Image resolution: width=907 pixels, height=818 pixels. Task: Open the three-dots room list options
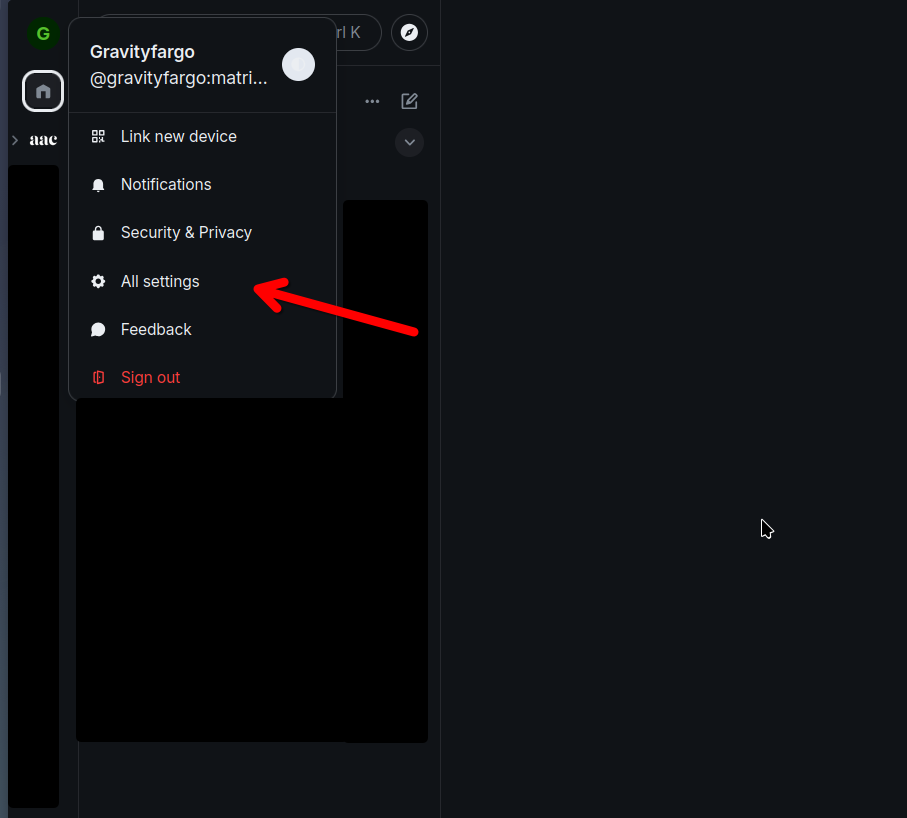tap(372, 101)
